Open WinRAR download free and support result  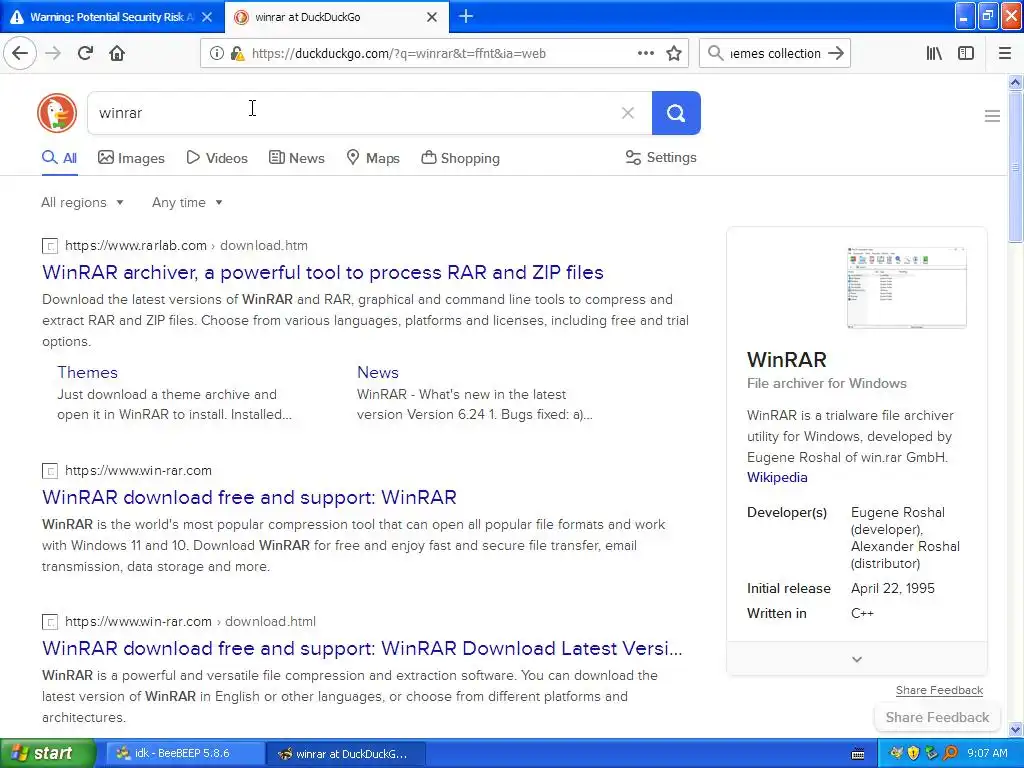[x=249, y=498]
